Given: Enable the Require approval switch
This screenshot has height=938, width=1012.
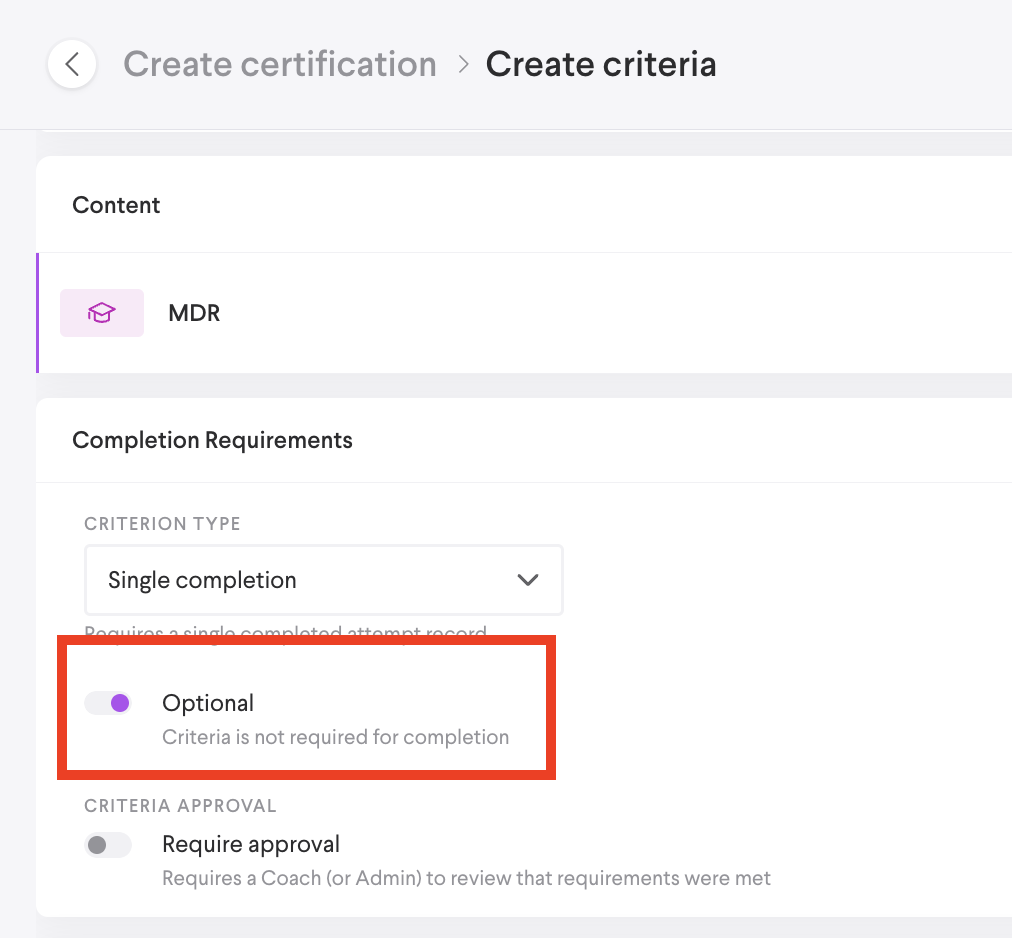Looking at the screenshot, I should (108, 845).
